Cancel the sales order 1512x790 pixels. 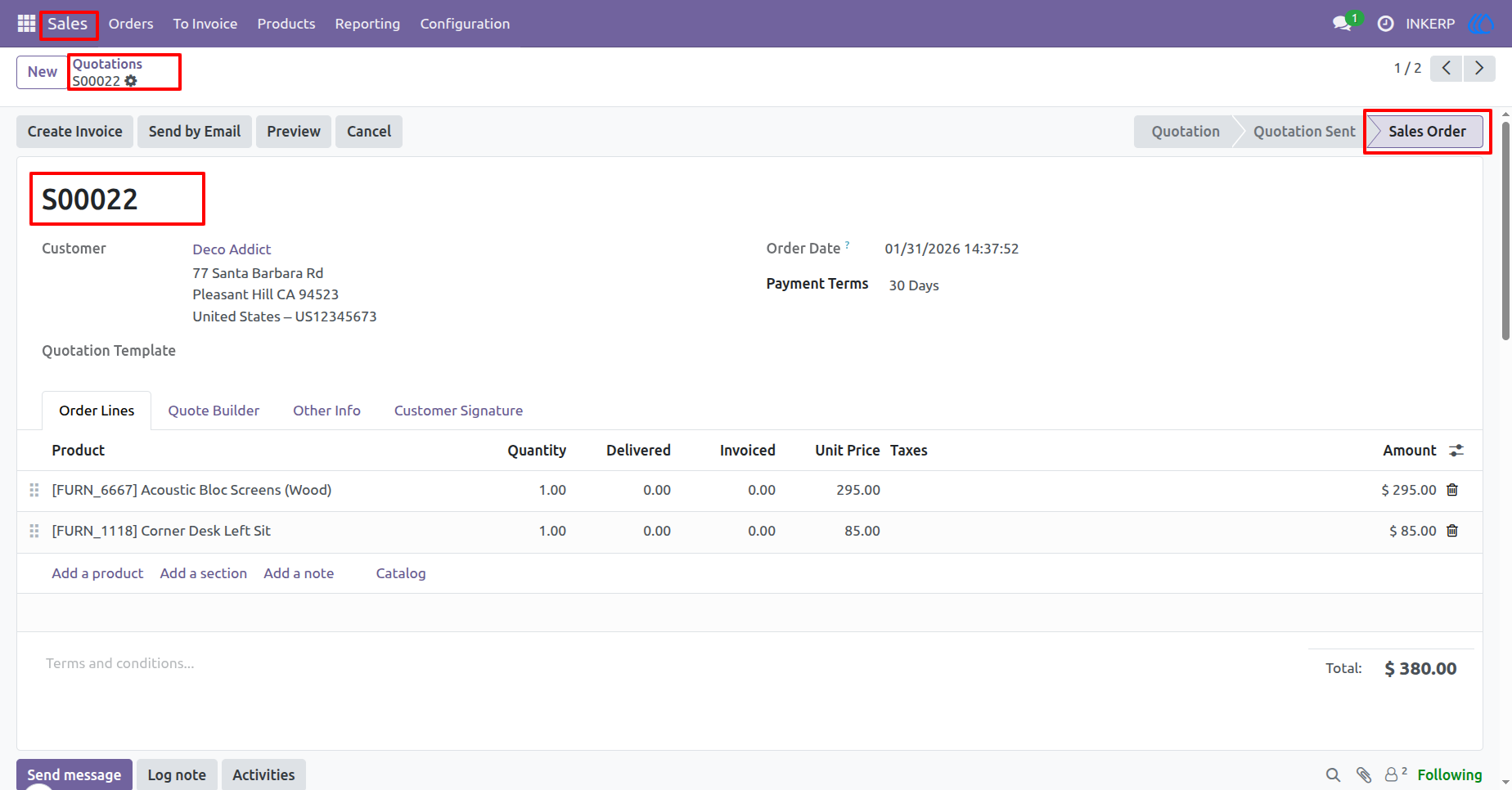coord(369,132)
